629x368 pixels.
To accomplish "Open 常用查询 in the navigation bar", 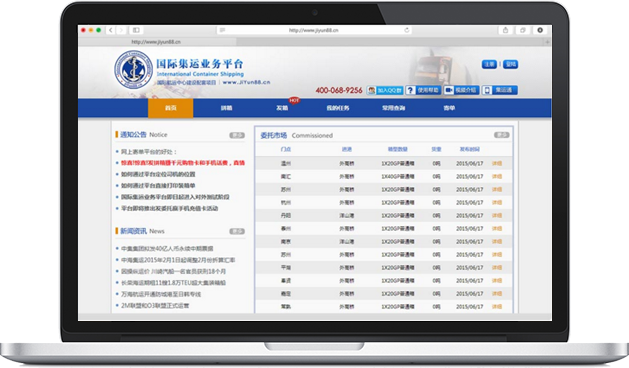I will point(394,108).
